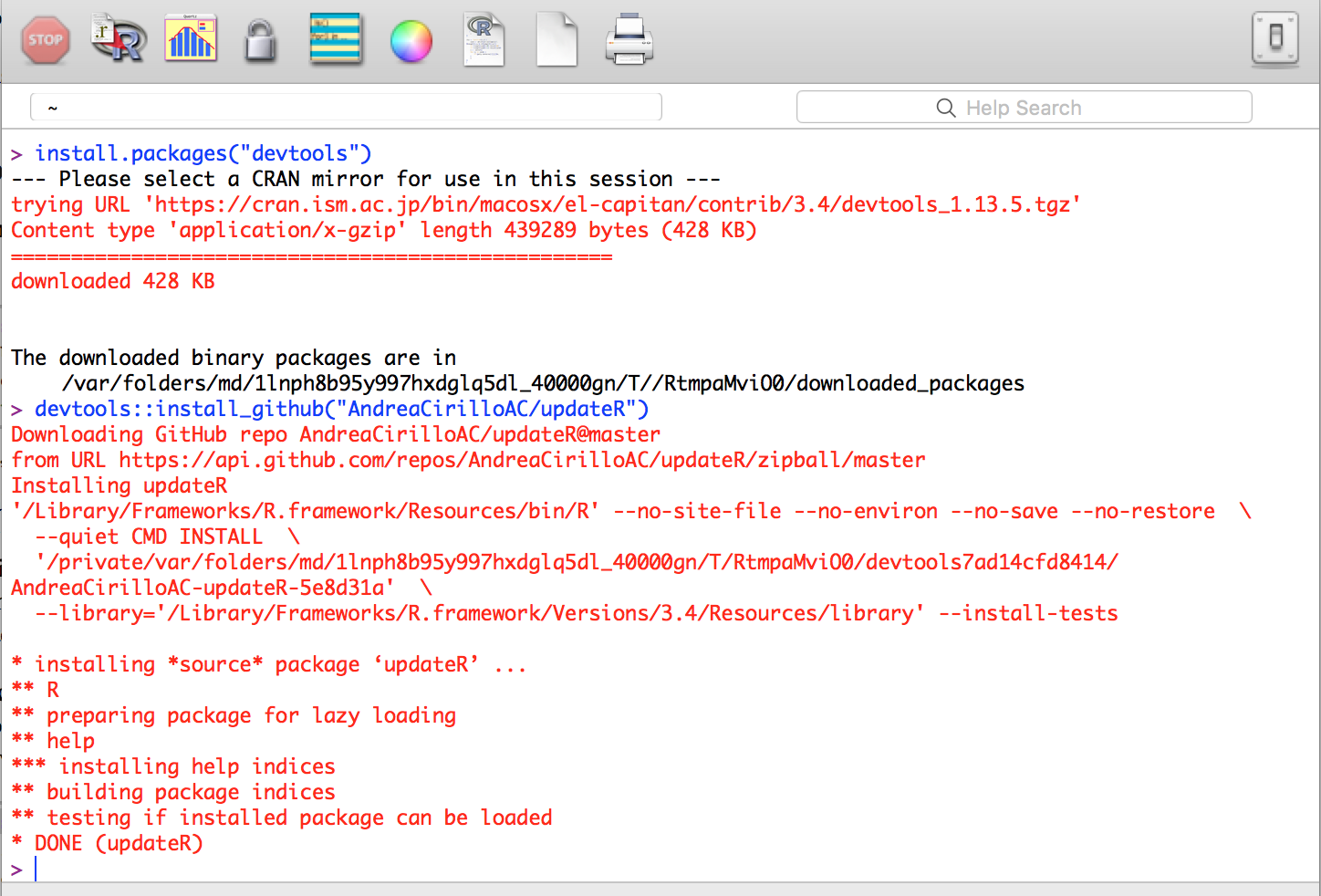The width and height of the screenshot is (1321, 896).
Task: Click the '** help' output line
Action: 53,741
